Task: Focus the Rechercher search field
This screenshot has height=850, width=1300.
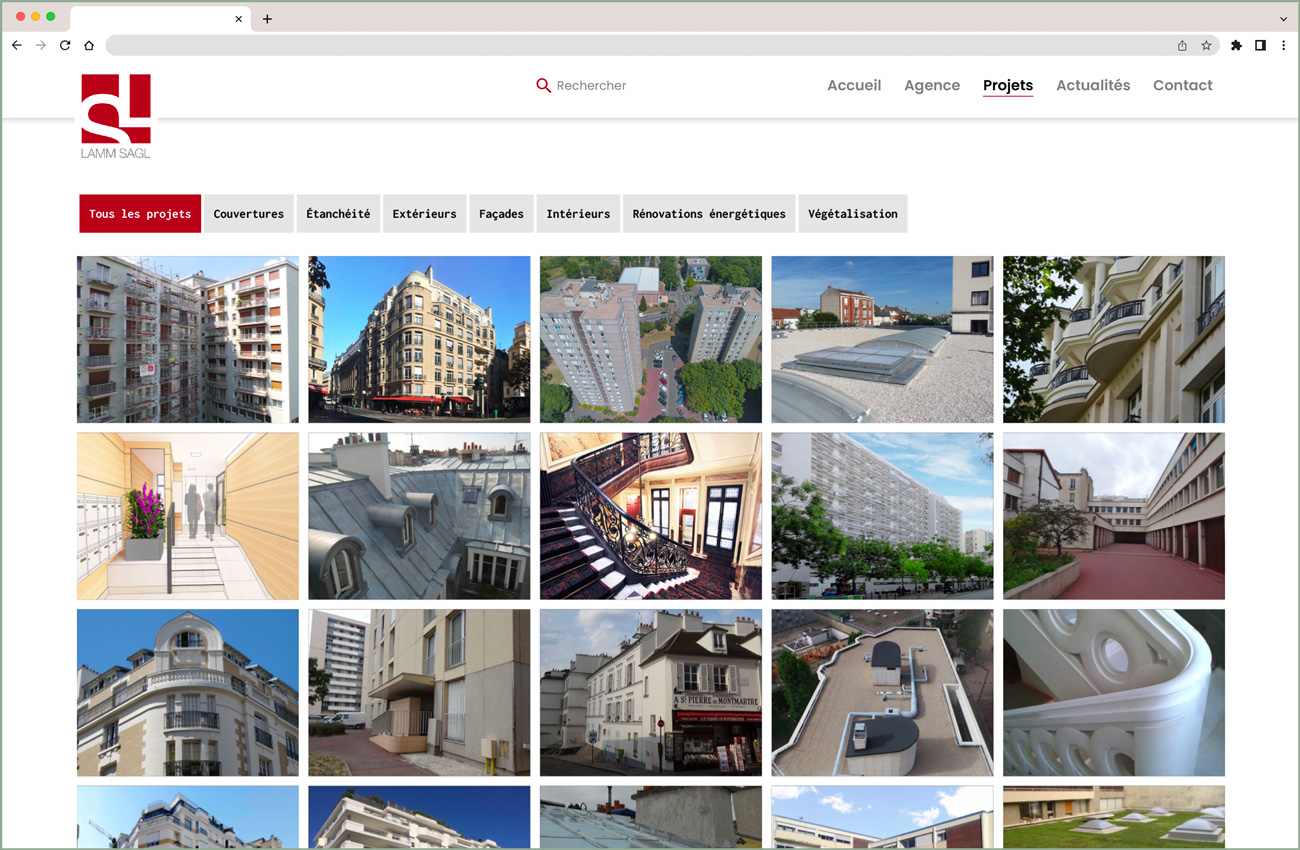Action: (x=591, y=86)
